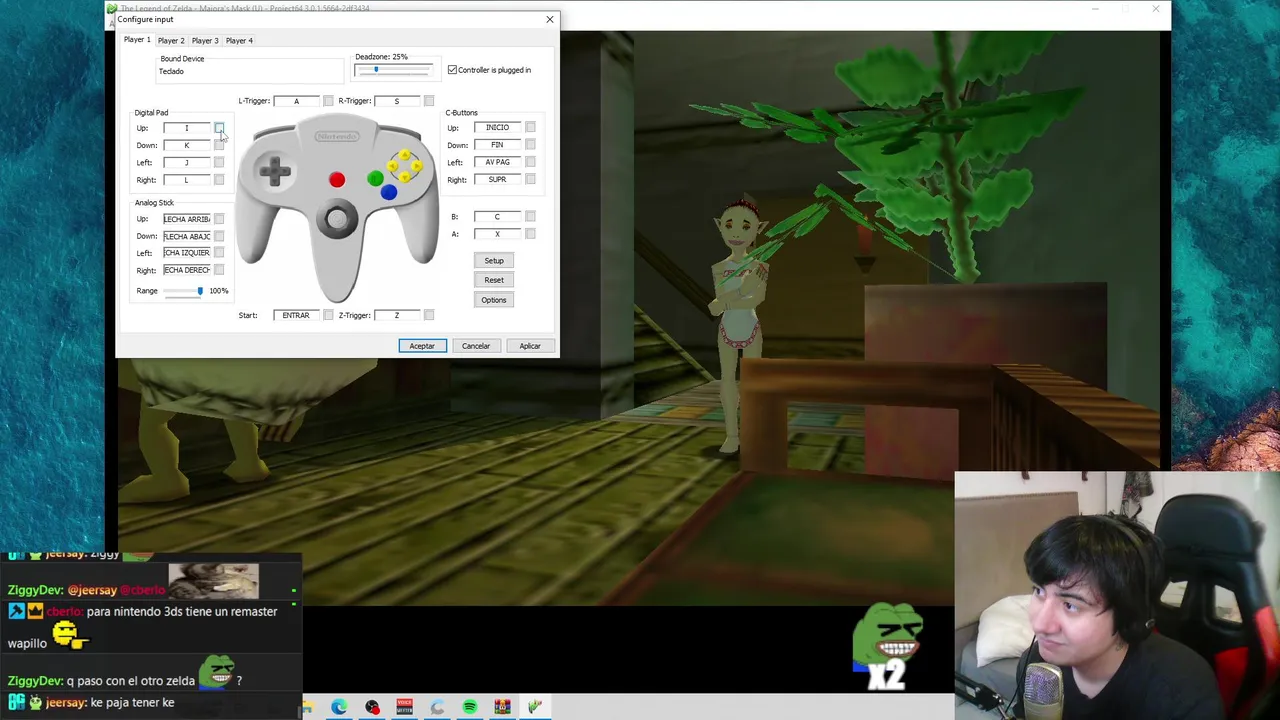
Task: Close the Configure input dialog
Action: [549, 19]
